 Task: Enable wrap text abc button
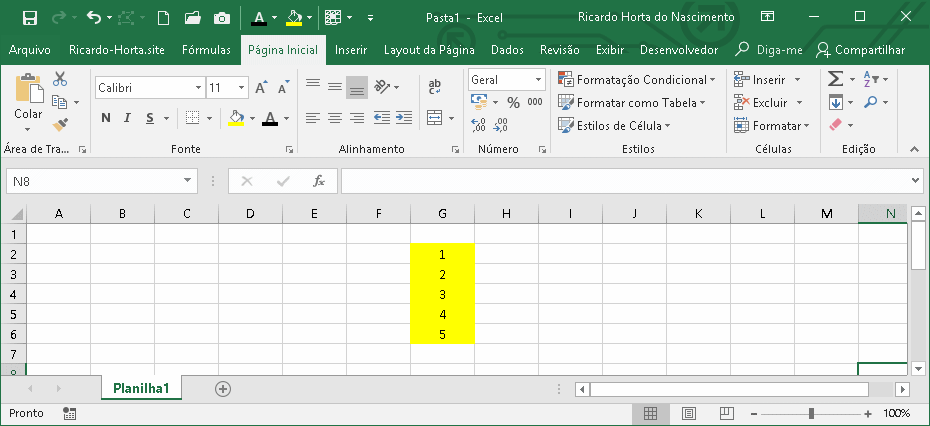pyautogui.click(x=435, y=87)
